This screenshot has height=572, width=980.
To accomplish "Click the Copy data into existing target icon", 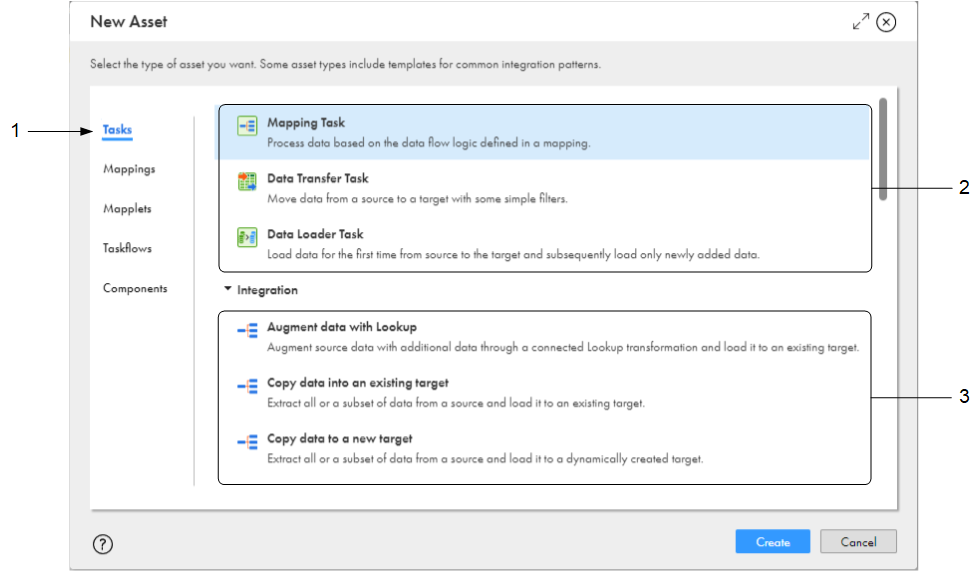I will click(x=248, y=386).
